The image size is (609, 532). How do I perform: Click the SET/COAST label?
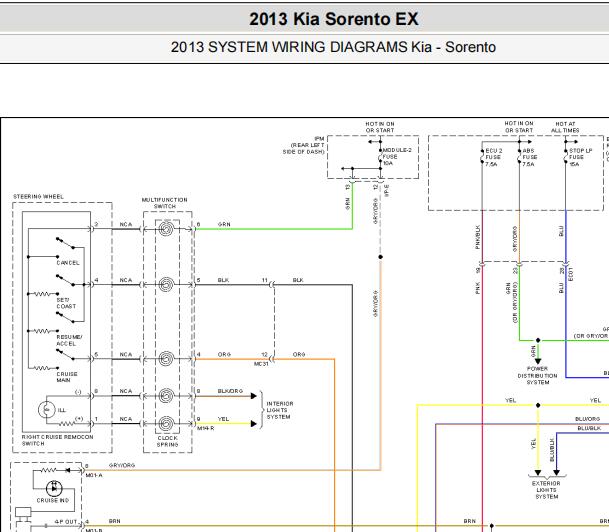point(66,303)
